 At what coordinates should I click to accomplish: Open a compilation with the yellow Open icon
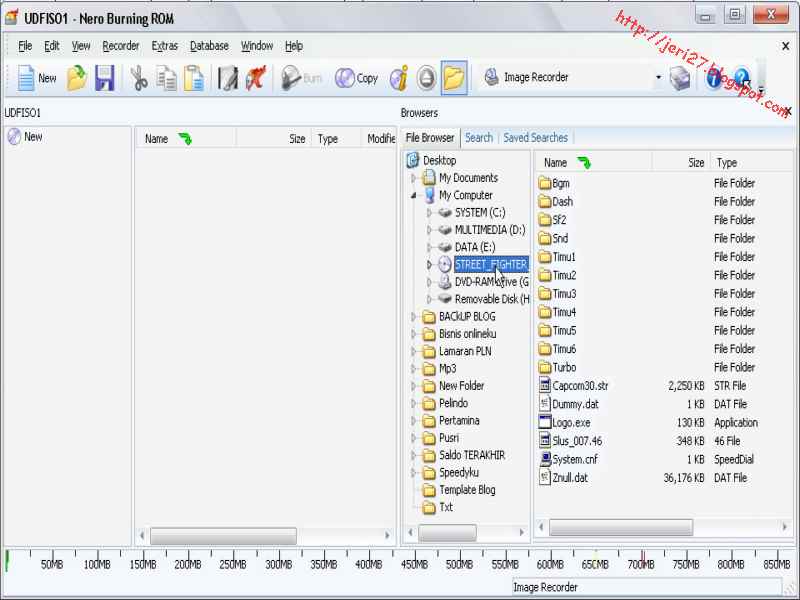[x=77, y=78]
